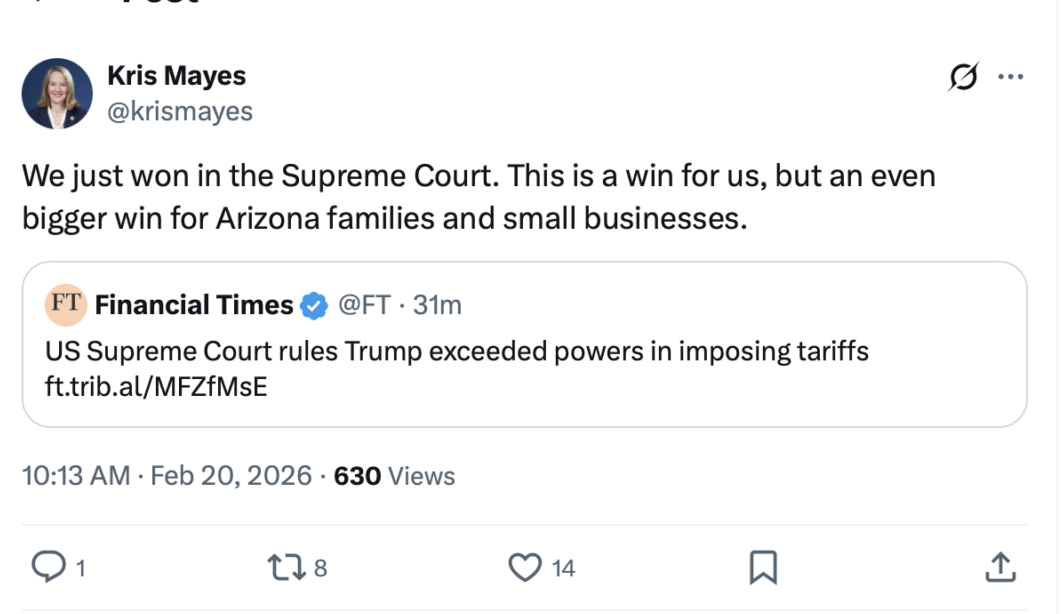Click the Grok slashed-circle icon

(x=963, y=77)
